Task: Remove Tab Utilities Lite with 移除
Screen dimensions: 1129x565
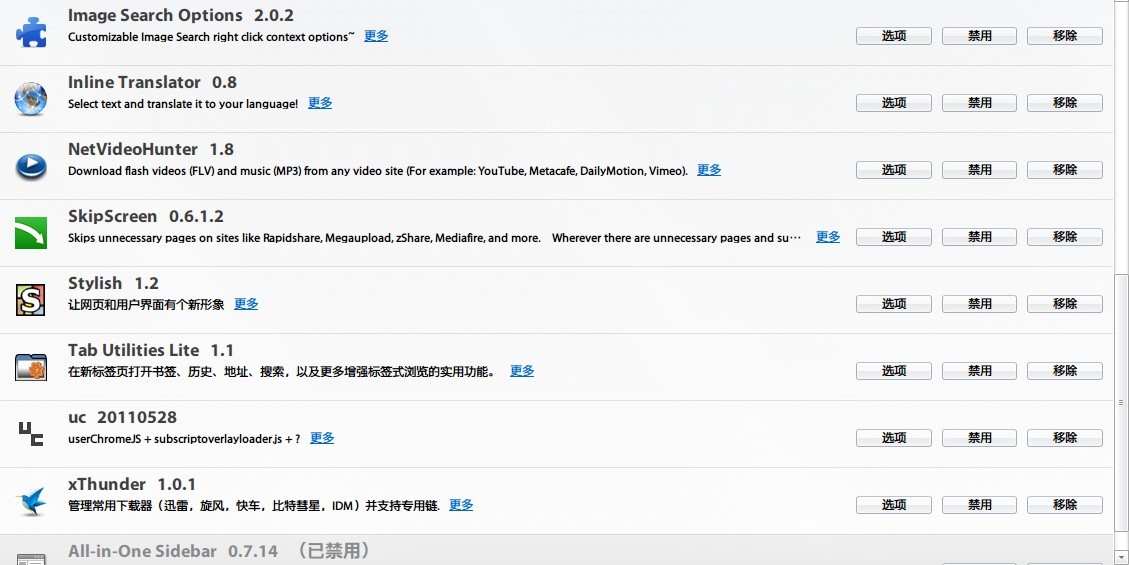Action: pos(1064,371)
